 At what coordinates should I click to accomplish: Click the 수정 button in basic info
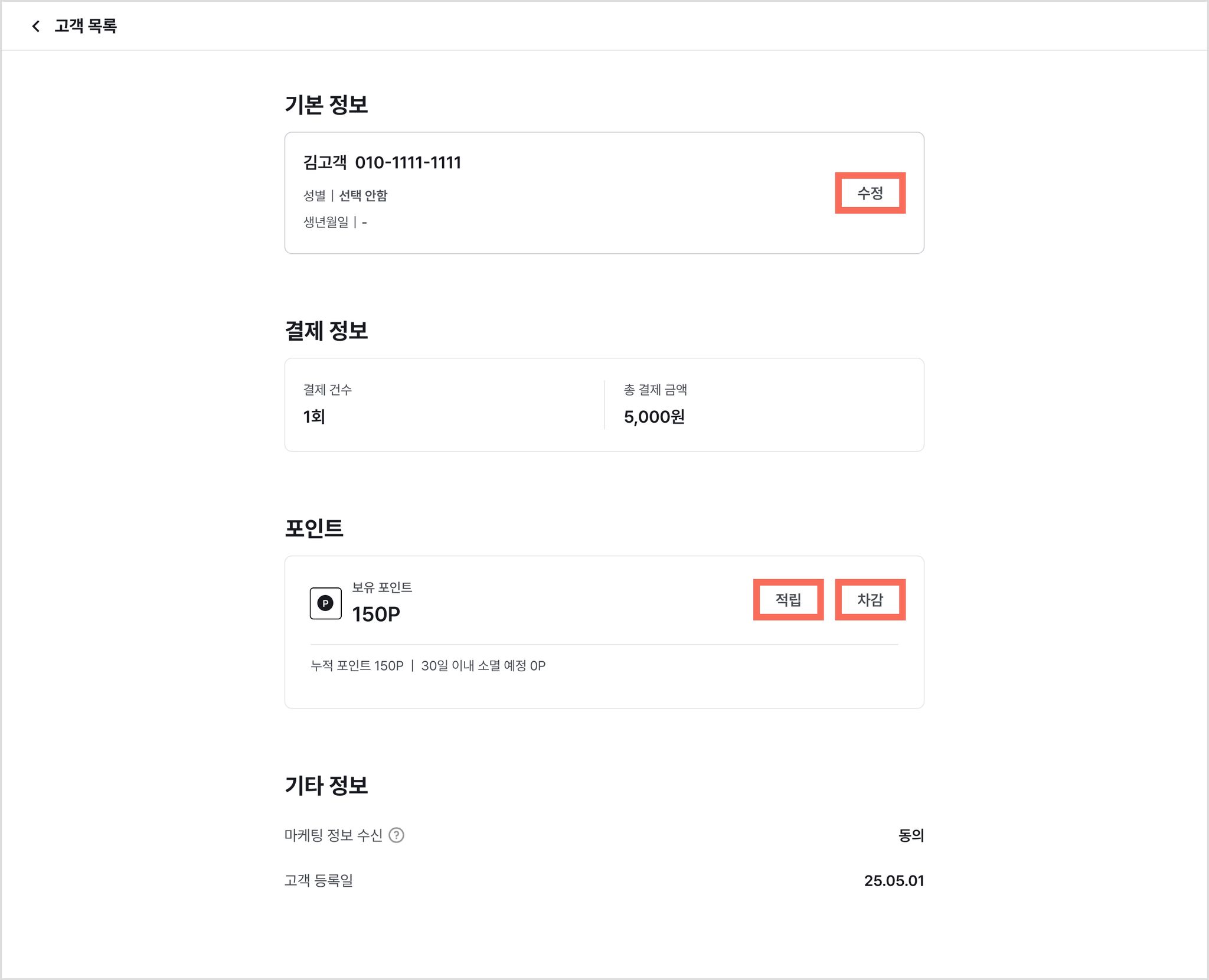click(870, 193)
